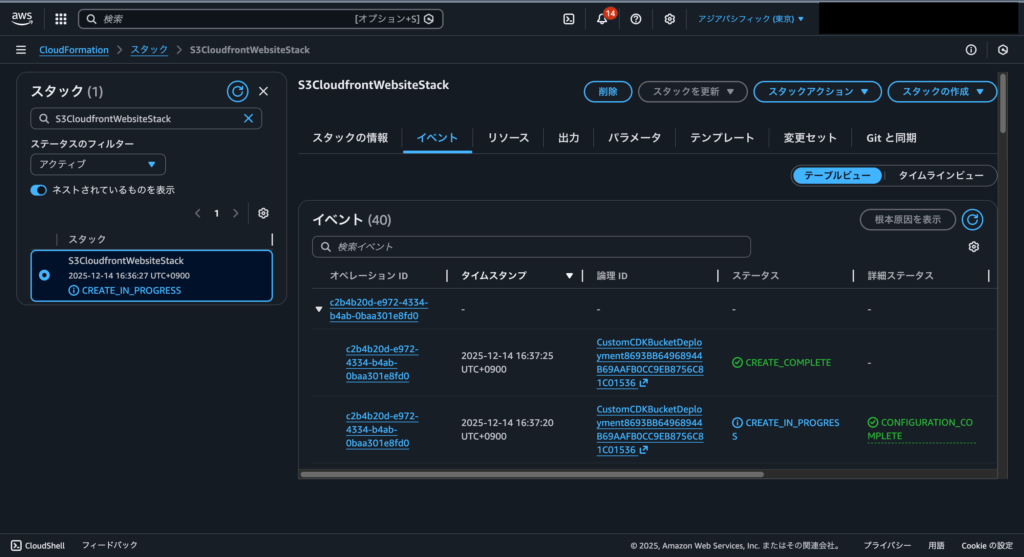Switch to the Resources tab

tap(508, 138)
